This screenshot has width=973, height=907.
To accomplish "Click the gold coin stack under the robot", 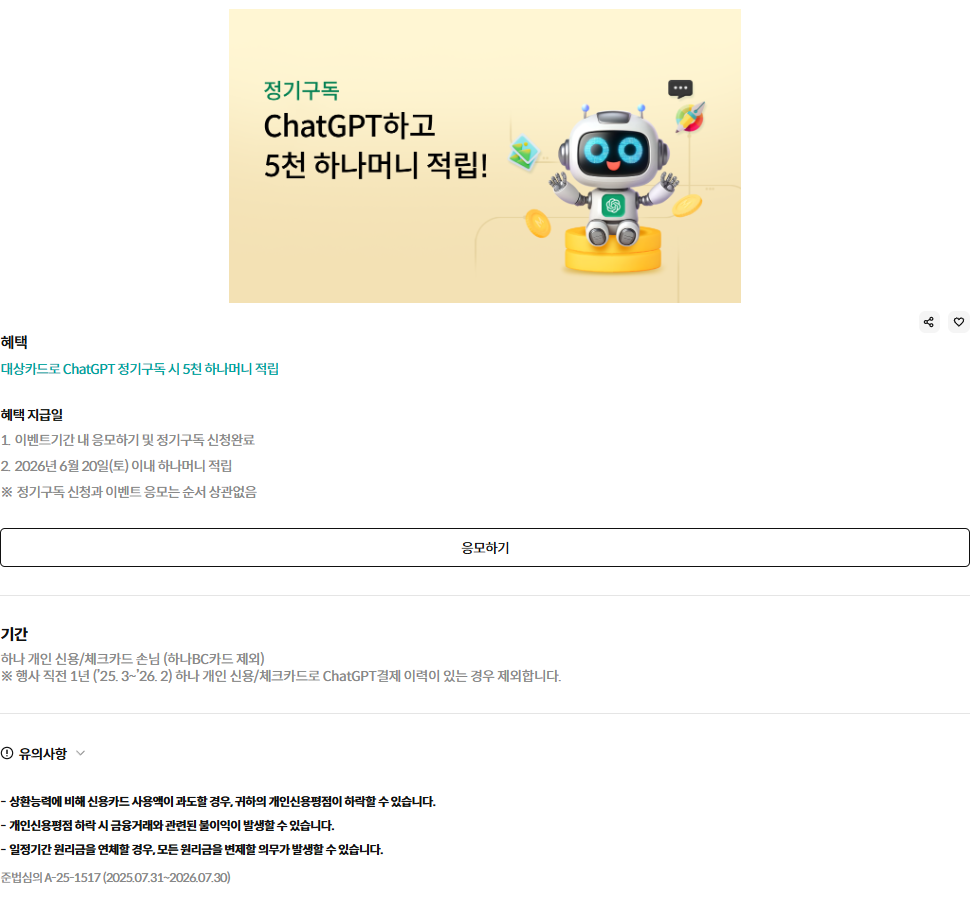I will click(613, 250).
